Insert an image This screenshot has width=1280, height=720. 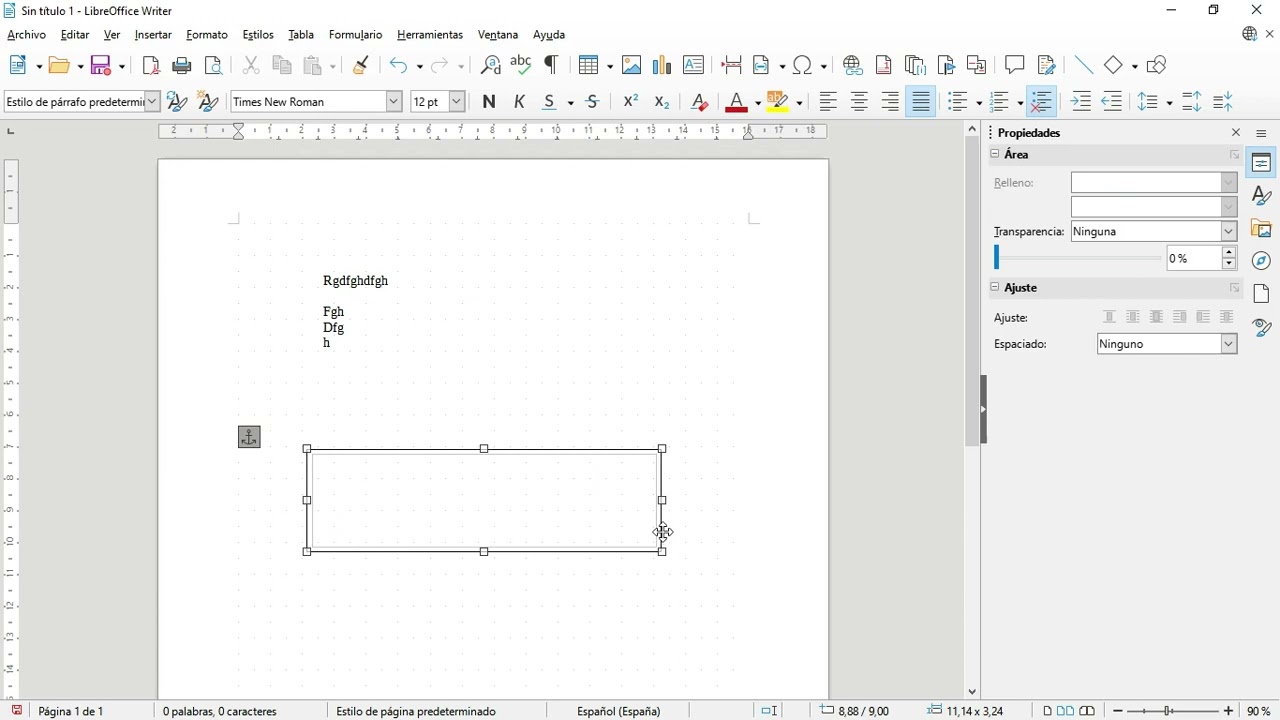click(632, 66)
